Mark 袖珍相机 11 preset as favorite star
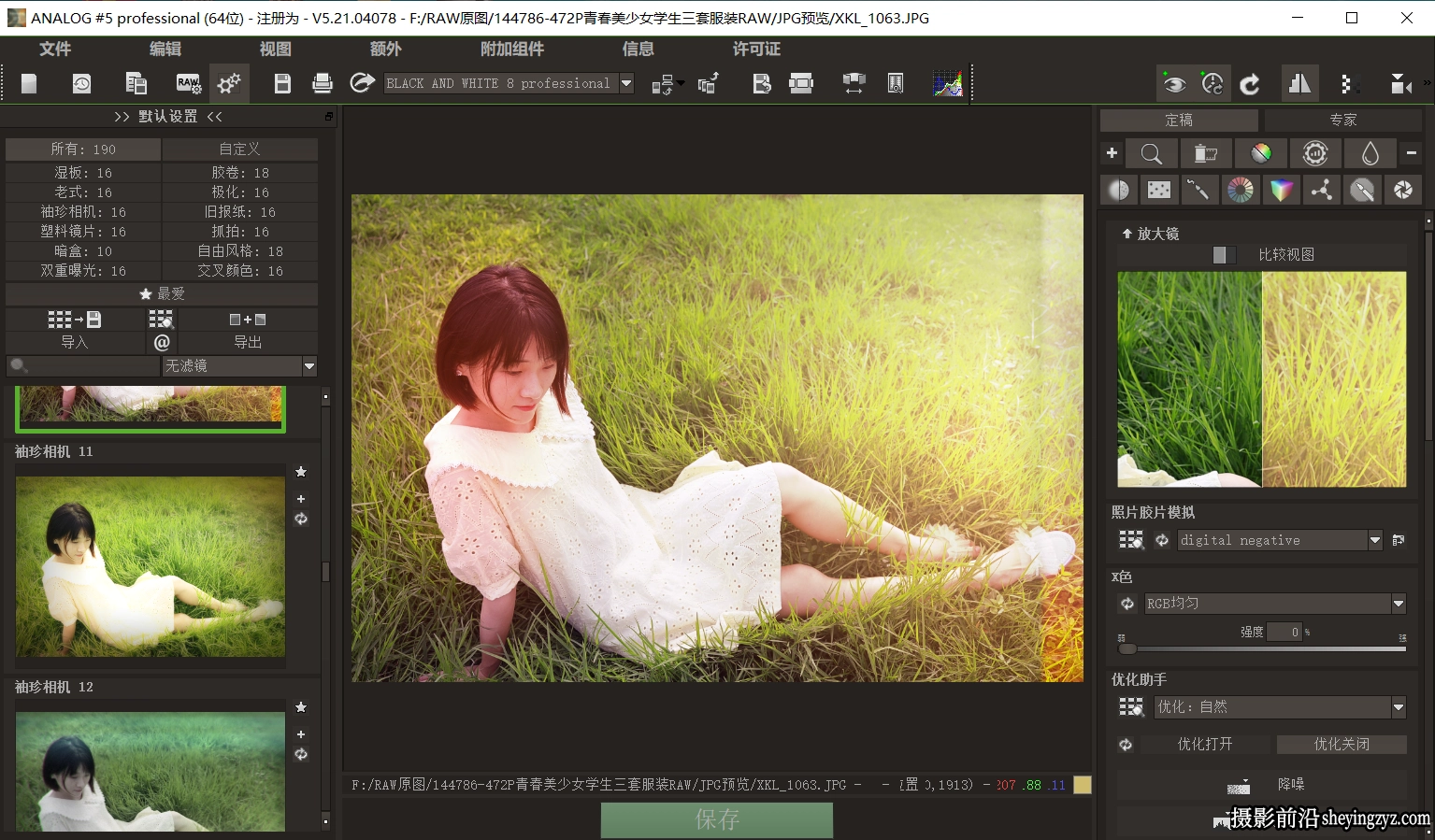This screenshot has width=1435, height=840. 301,472
